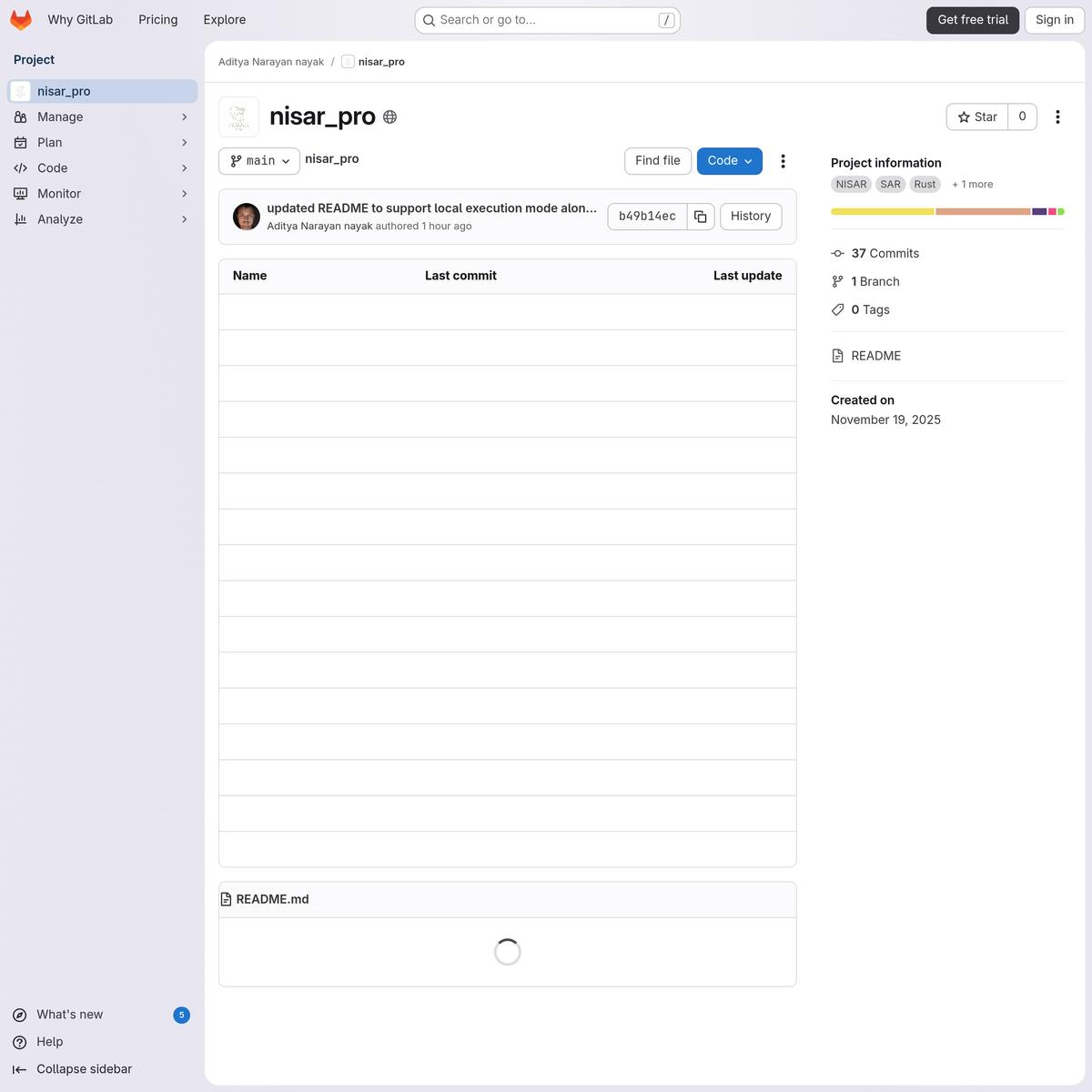Image resolution: width=1092 pixels, height=1092 pixels.
Task: Expand the Analyze section chevron
Action: coord(185,219)
